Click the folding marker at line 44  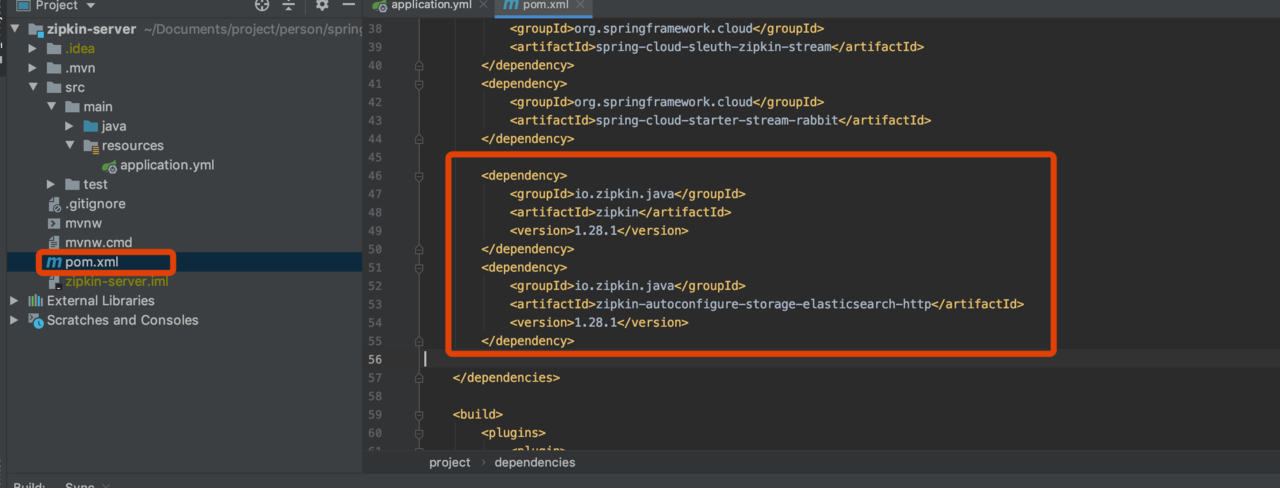pos(420,139)
